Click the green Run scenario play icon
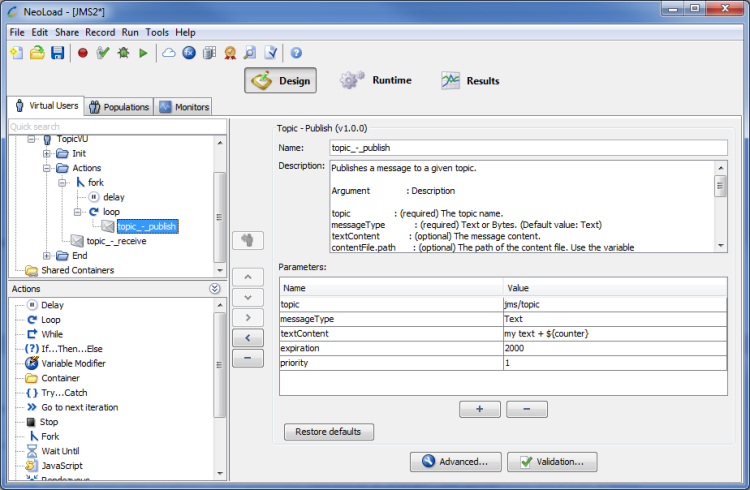 point(143,53)
